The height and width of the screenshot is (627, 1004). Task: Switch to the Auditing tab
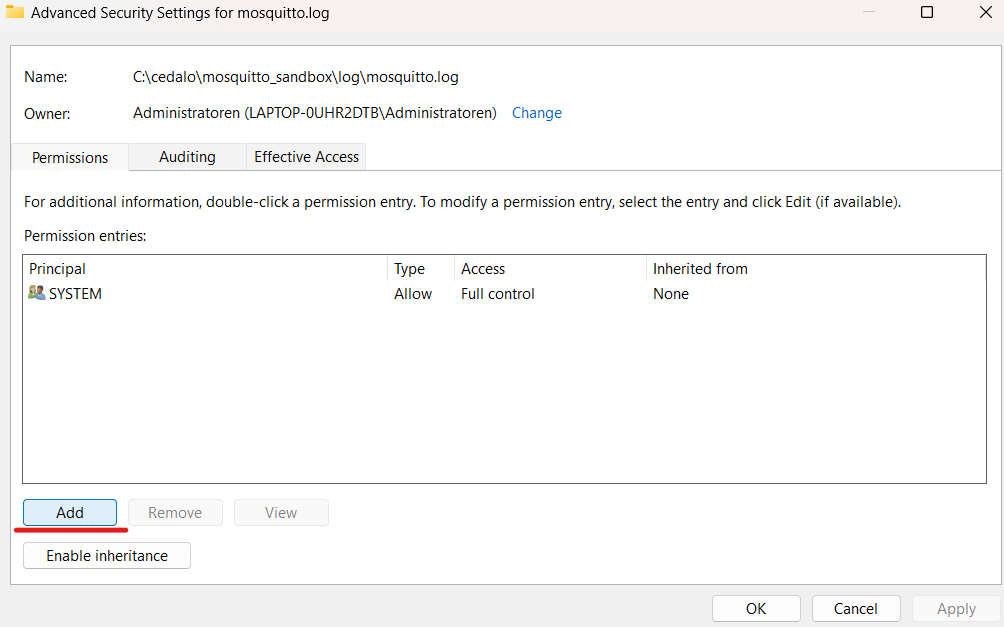[x=187, y=157]
